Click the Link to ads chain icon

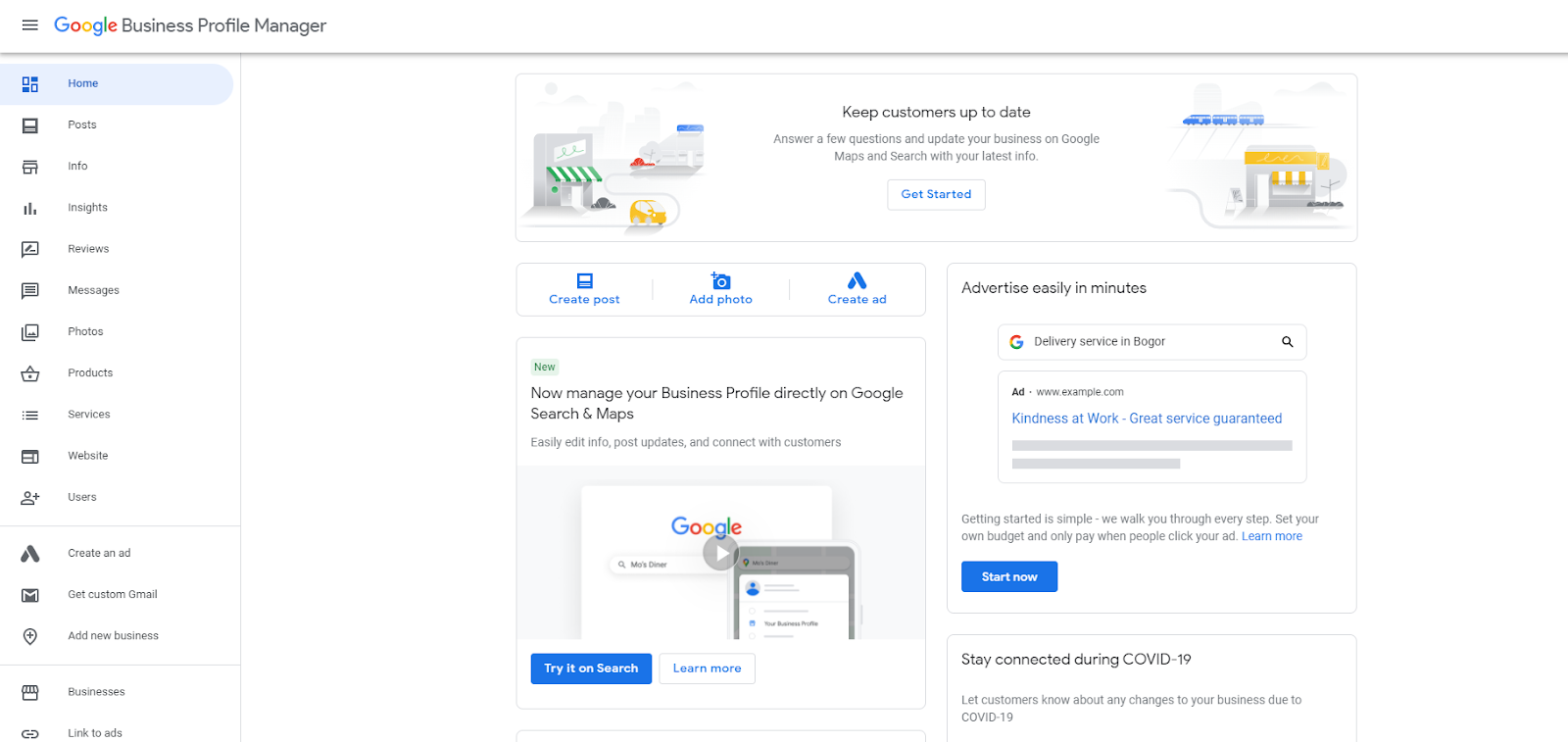point(30,733)
